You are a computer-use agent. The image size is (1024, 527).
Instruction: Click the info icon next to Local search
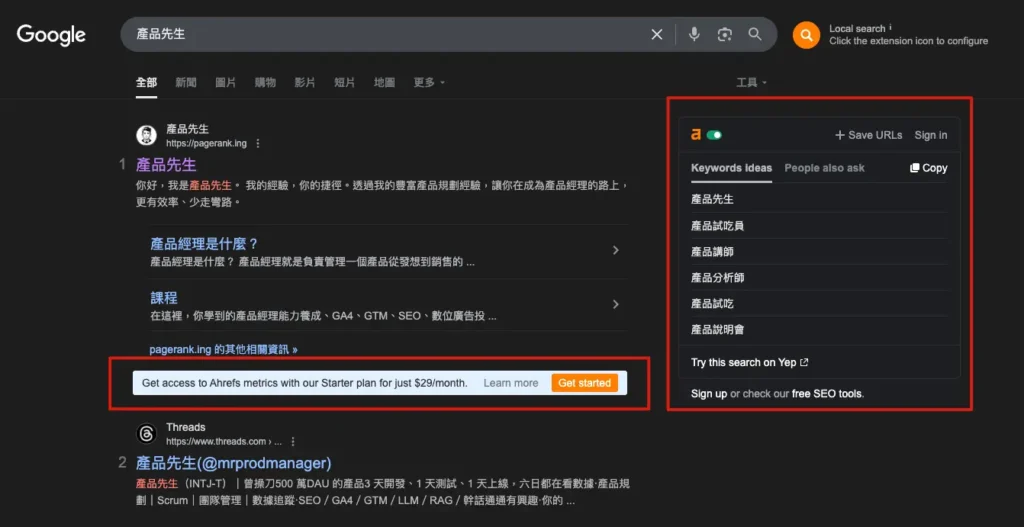click(x=891, y=27)
